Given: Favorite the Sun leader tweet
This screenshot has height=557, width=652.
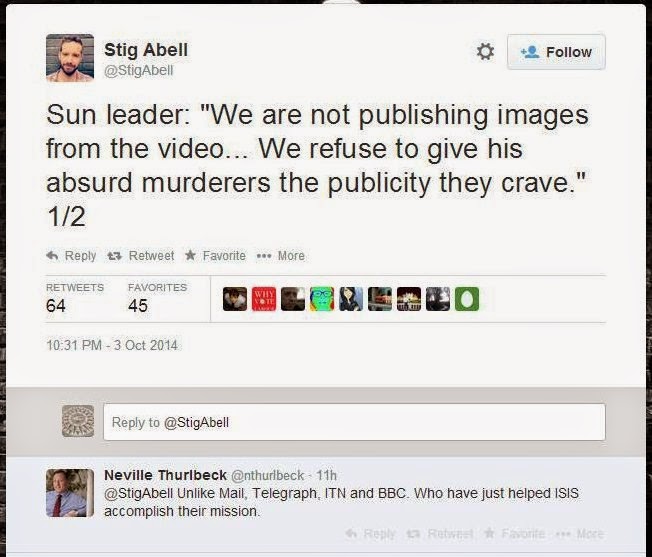Looking at the screenshot, I should (x=215, y=256).
